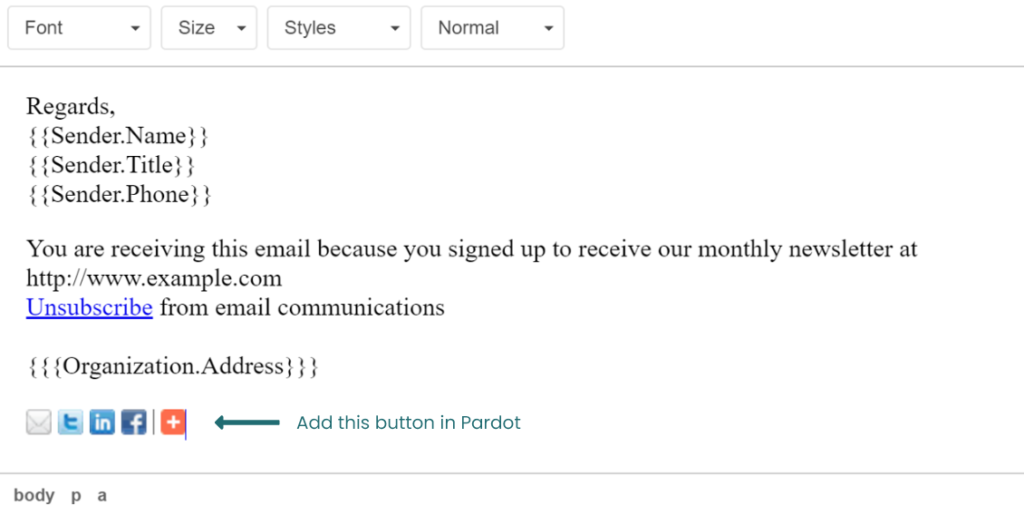Click the Unsubscribe link
Viewport: 1024px width, 505px height.
point(89,308)
